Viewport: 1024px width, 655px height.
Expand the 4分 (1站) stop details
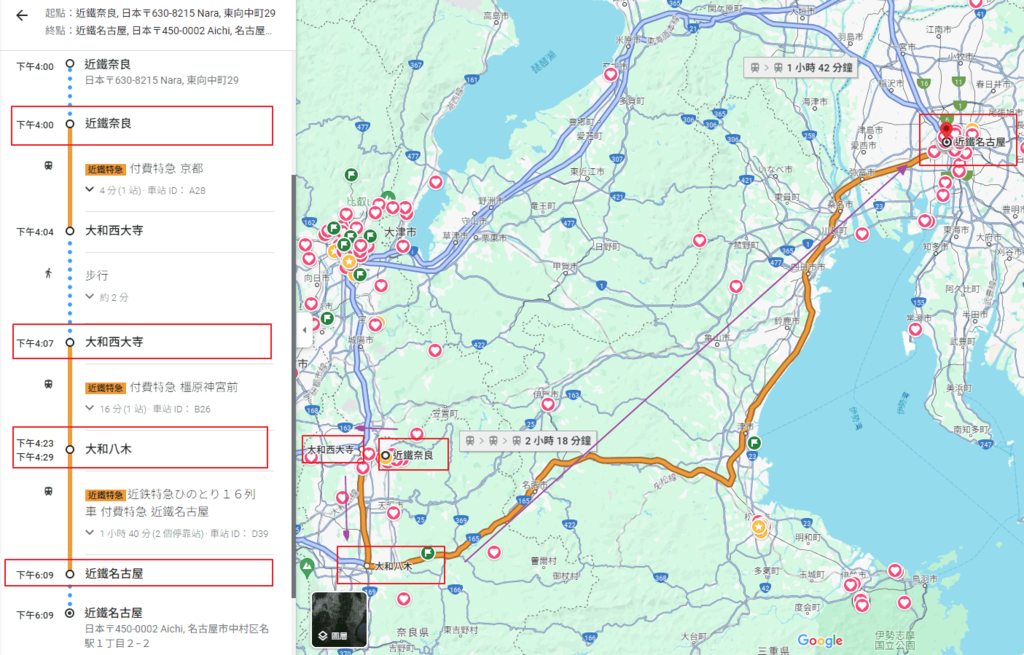(x=89, y=189)
